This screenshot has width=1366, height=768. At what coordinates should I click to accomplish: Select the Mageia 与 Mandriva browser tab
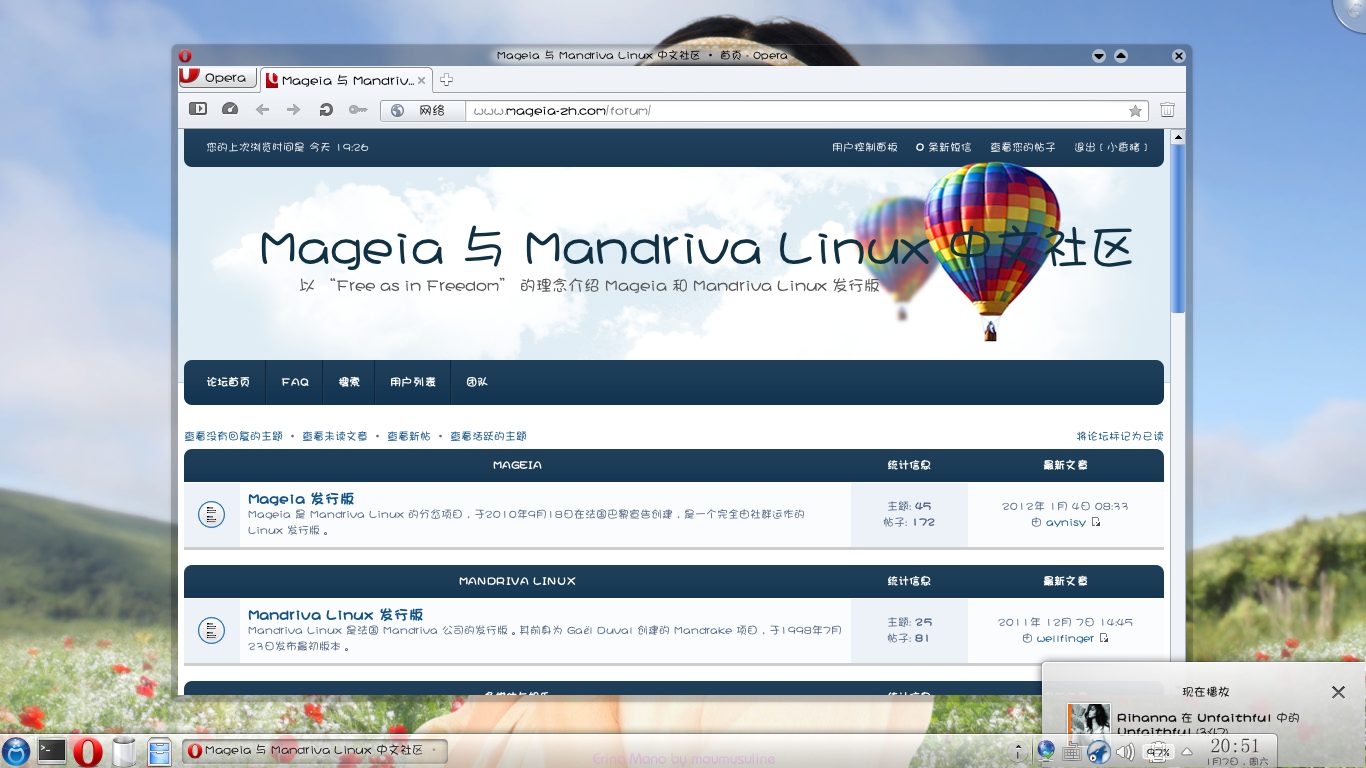click(346, 80)
